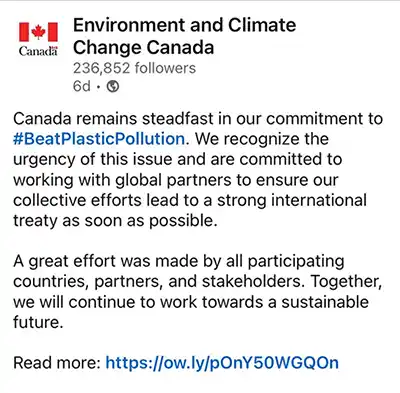This screenshot has width=400, height=393.
Task: Click the phrase "working with global partners"
Action: 122,180
